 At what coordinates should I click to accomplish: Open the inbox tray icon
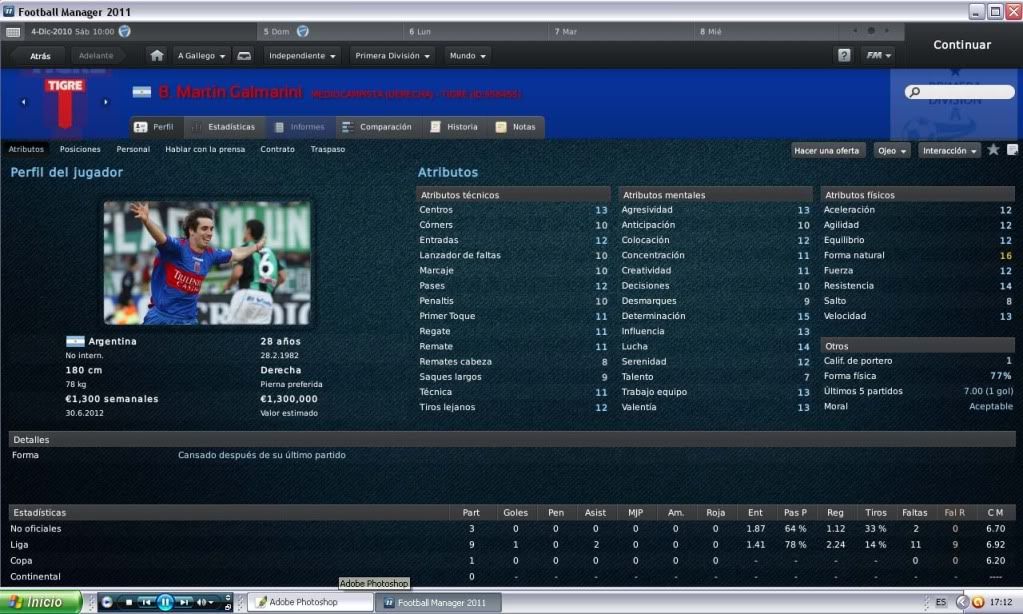point(244,56)
